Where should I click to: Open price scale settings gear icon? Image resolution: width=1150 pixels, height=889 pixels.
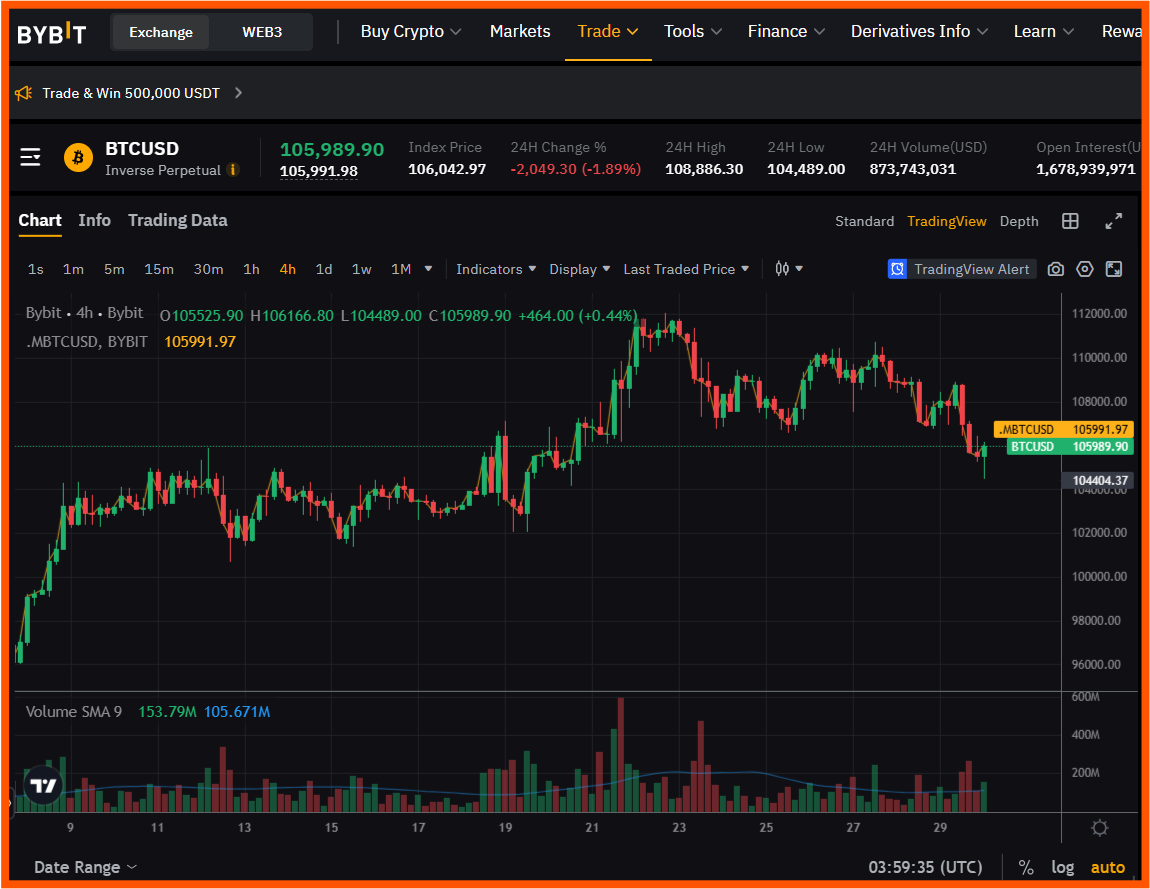tap(1099, 828)
